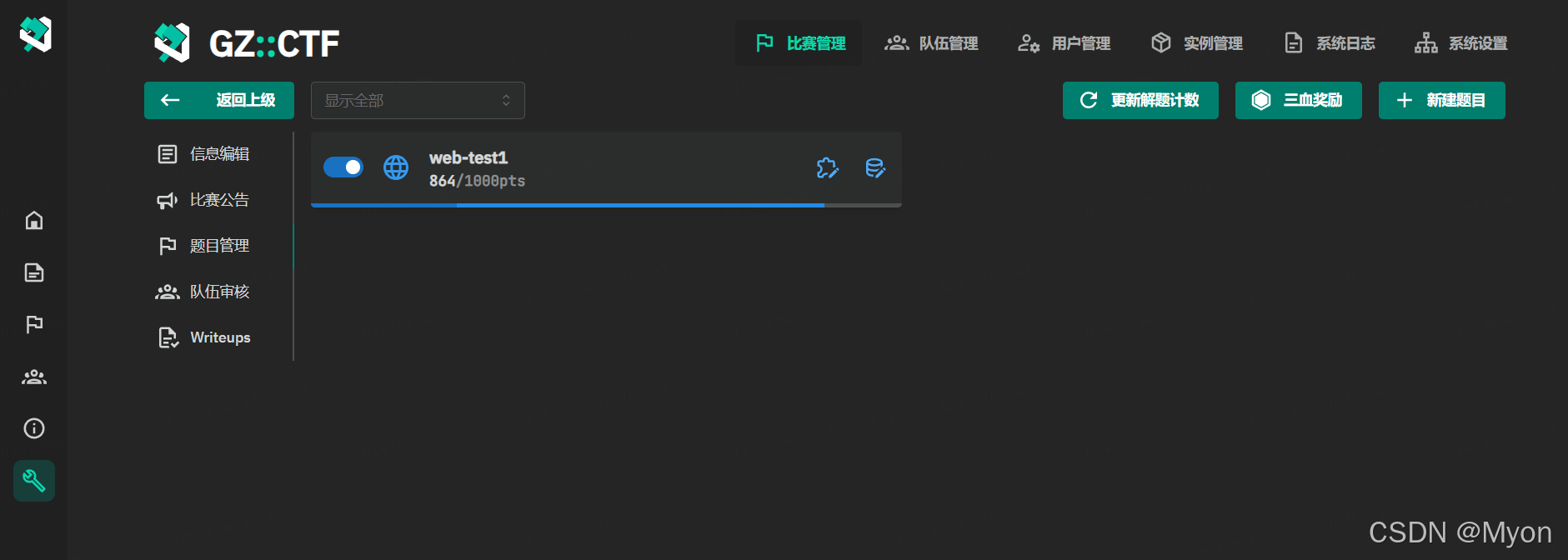Select 题目管理 in side menu

218,246
